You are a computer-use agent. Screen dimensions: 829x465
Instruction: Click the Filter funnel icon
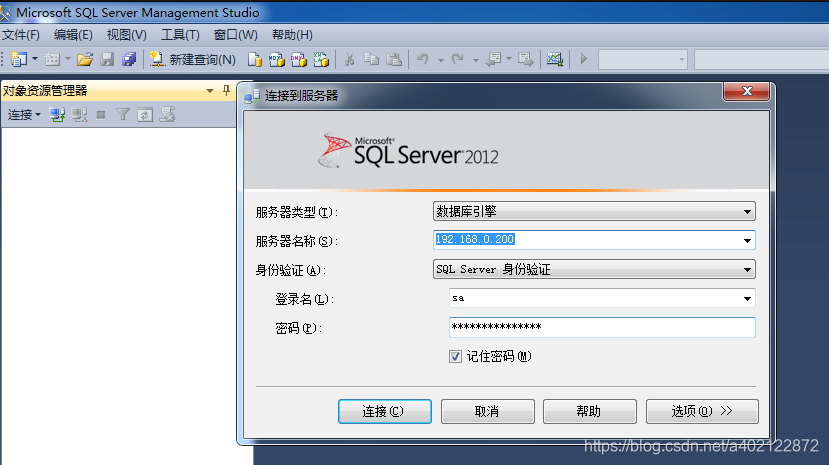coord(123,115)
